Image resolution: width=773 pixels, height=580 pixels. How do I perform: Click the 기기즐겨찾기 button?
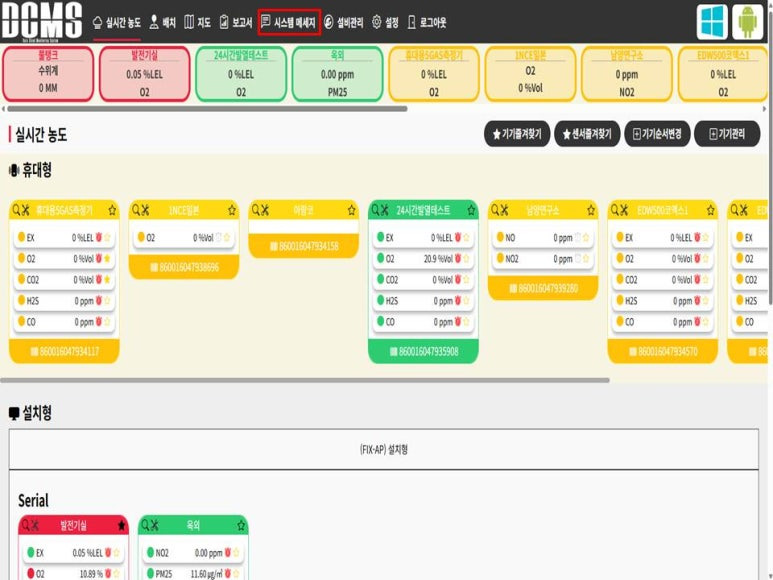pos(517,134)
